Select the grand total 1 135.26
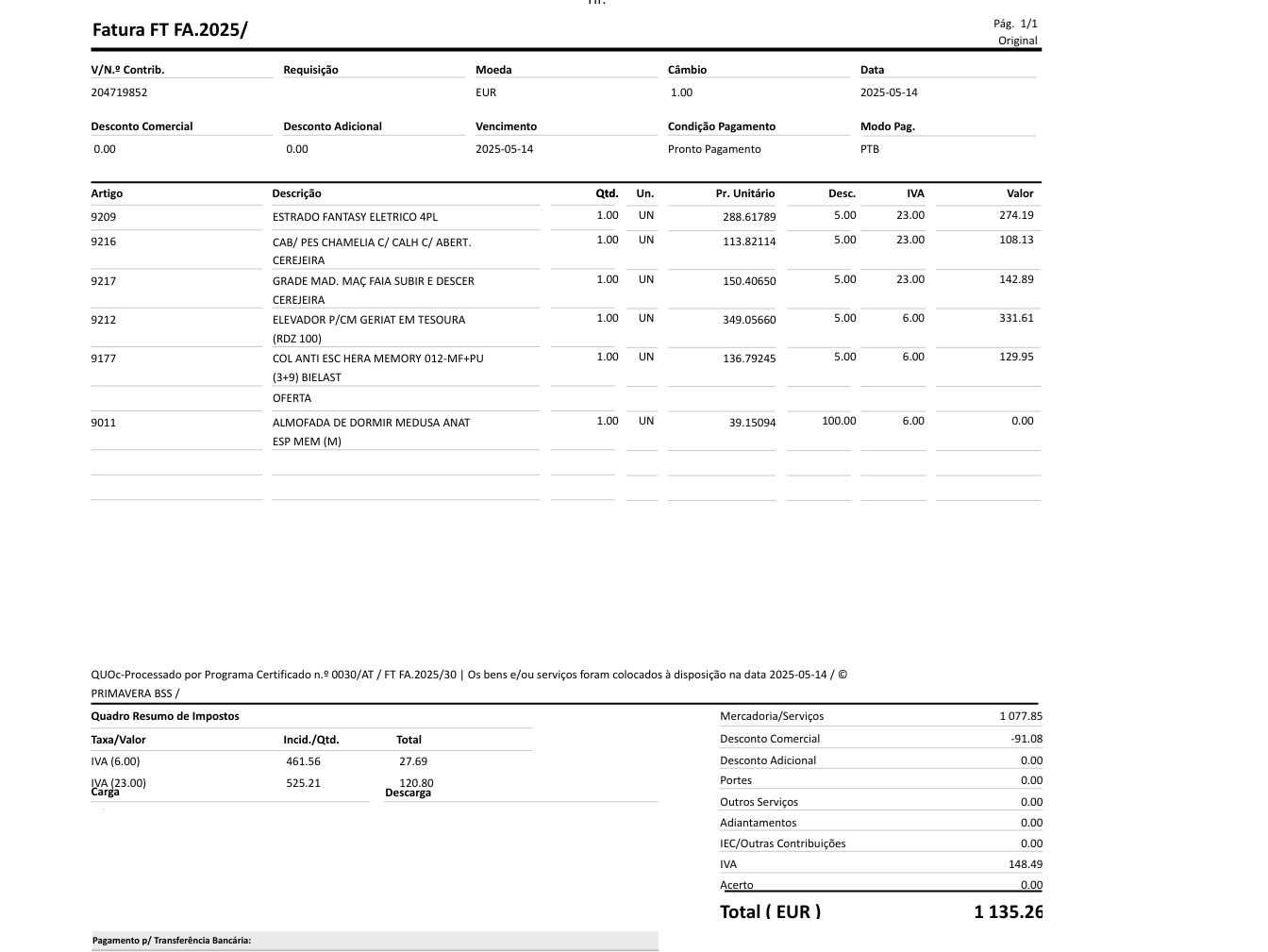The image size is (1268, 952). [1009, 911]
